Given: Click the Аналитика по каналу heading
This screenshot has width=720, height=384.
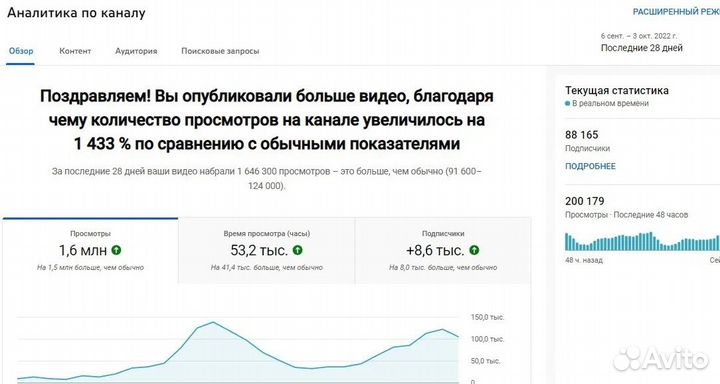Looking at the screenshot, I should [76, 13].
